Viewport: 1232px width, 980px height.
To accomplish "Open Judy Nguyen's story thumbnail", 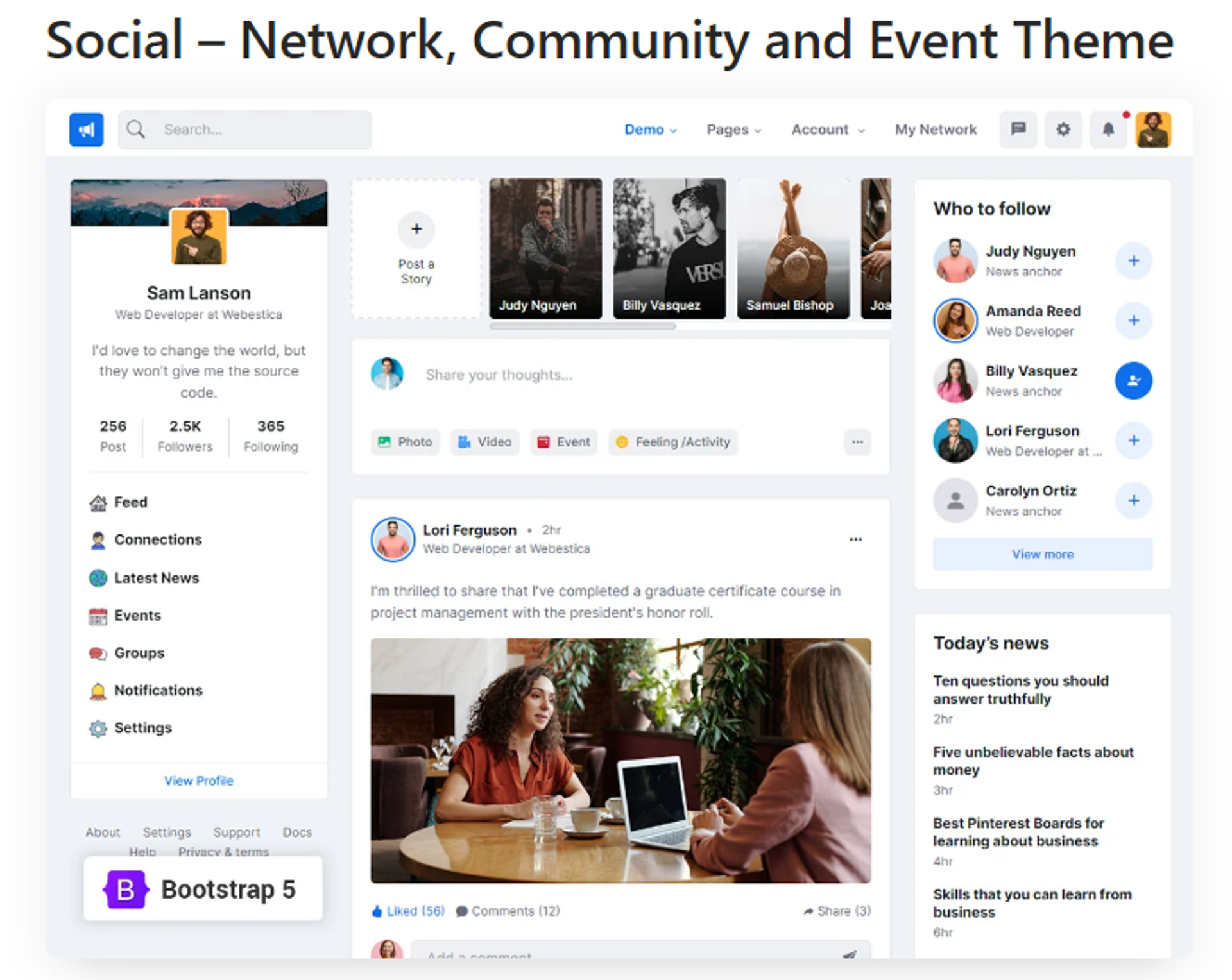I will [546, 248].
